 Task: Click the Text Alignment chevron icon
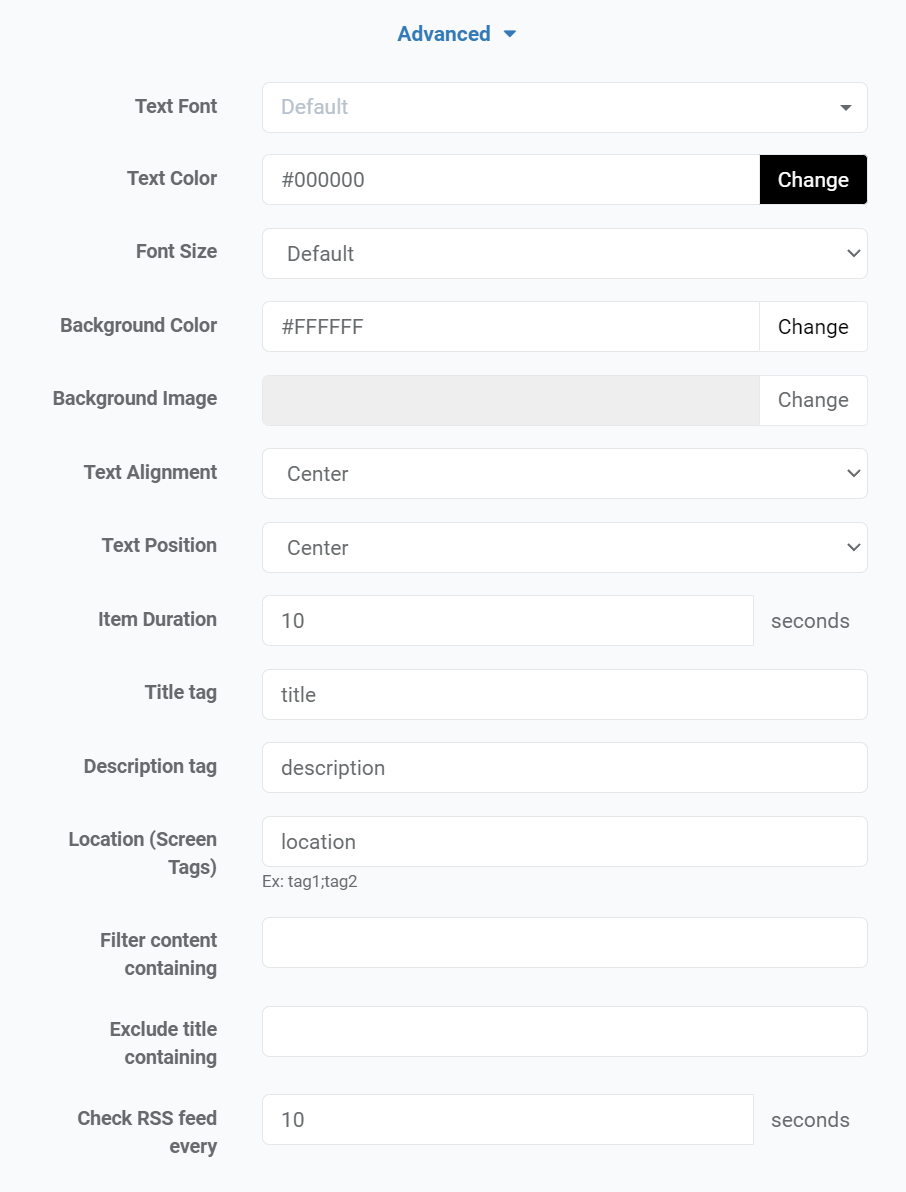854,474
